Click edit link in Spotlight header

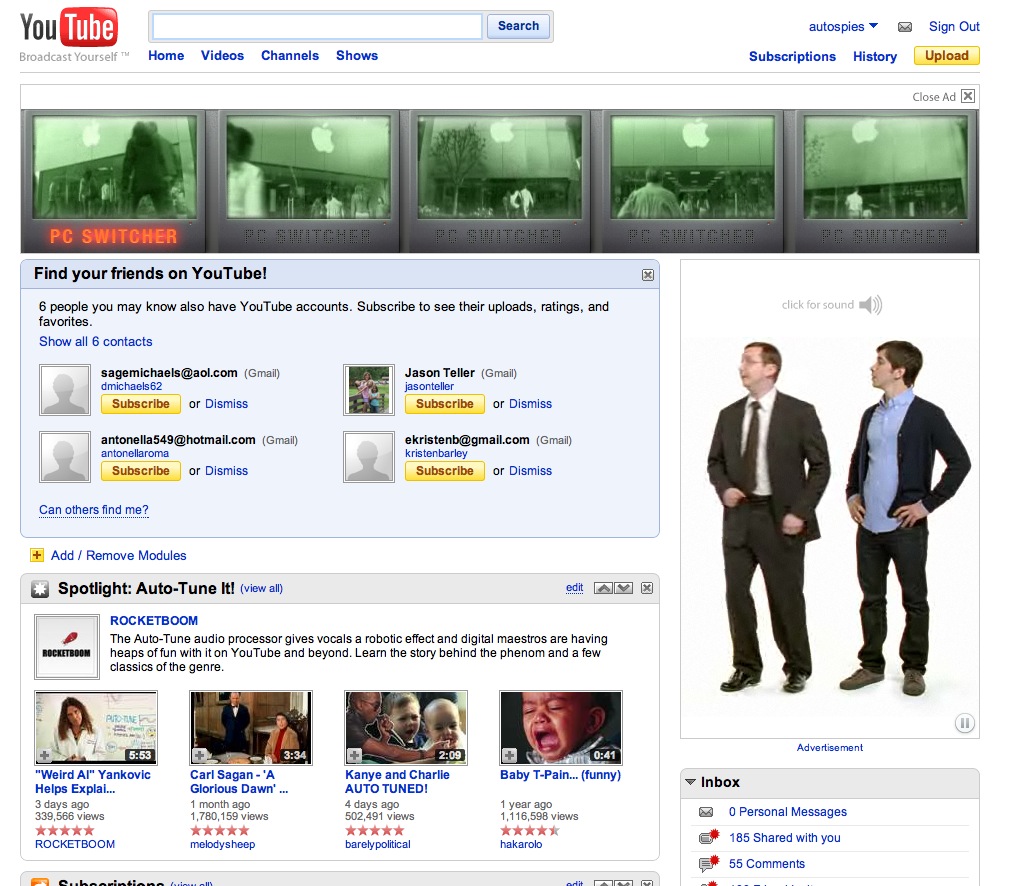(574, 587)
